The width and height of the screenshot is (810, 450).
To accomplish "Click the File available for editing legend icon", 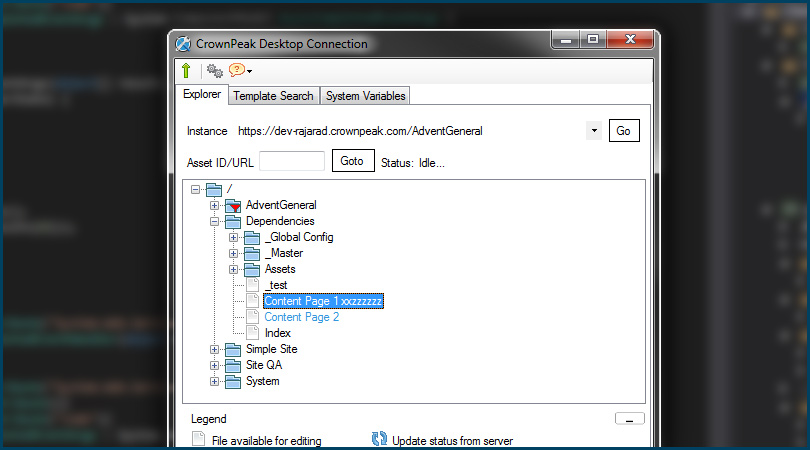I will (x=198, y=439).
